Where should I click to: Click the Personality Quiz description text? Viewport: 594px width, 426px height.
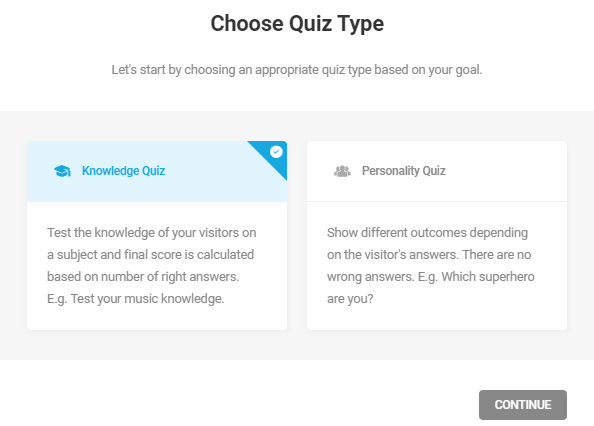pos(431,265)
